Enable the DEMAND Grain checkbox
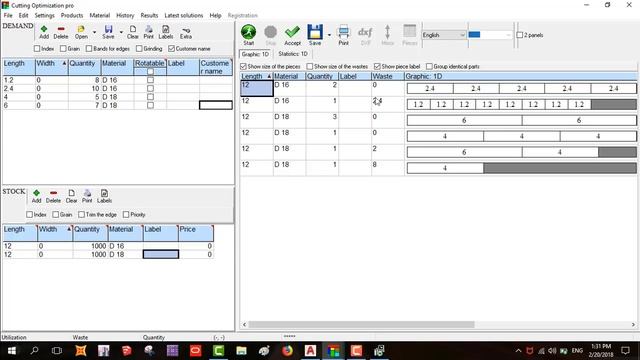The image size is (640, 360). click(x=63, y=49)
